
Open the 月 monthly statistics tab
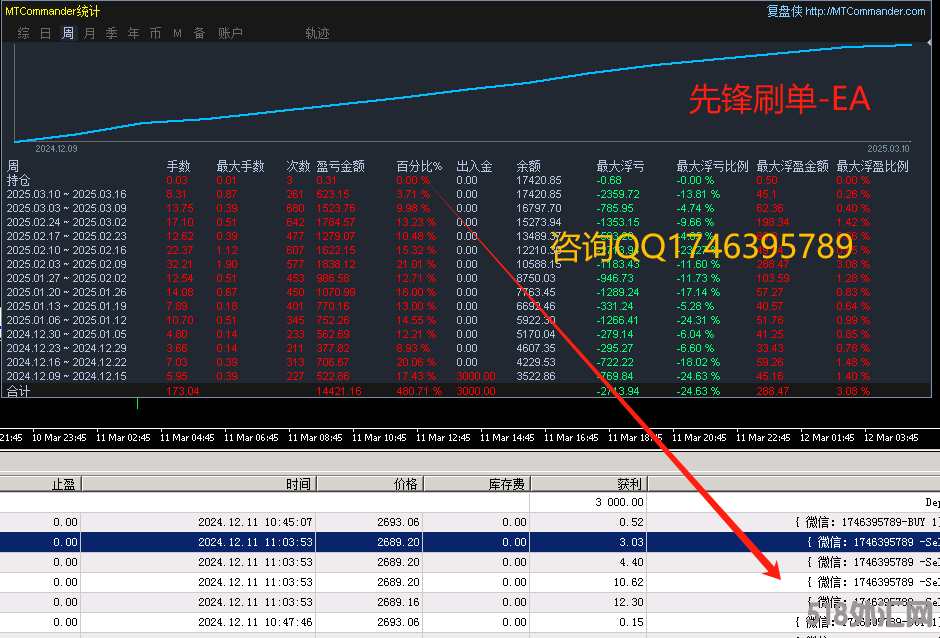90,33
